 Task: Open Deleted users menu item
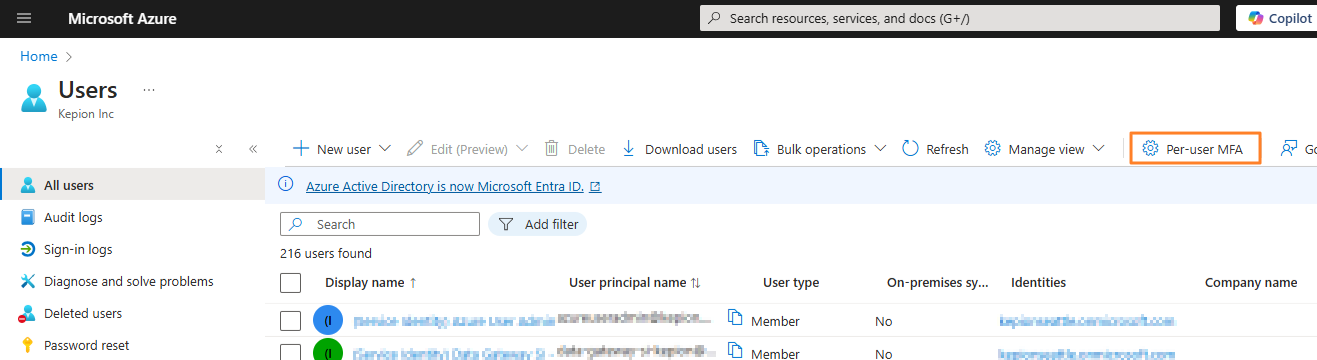[x=83, y=313]
